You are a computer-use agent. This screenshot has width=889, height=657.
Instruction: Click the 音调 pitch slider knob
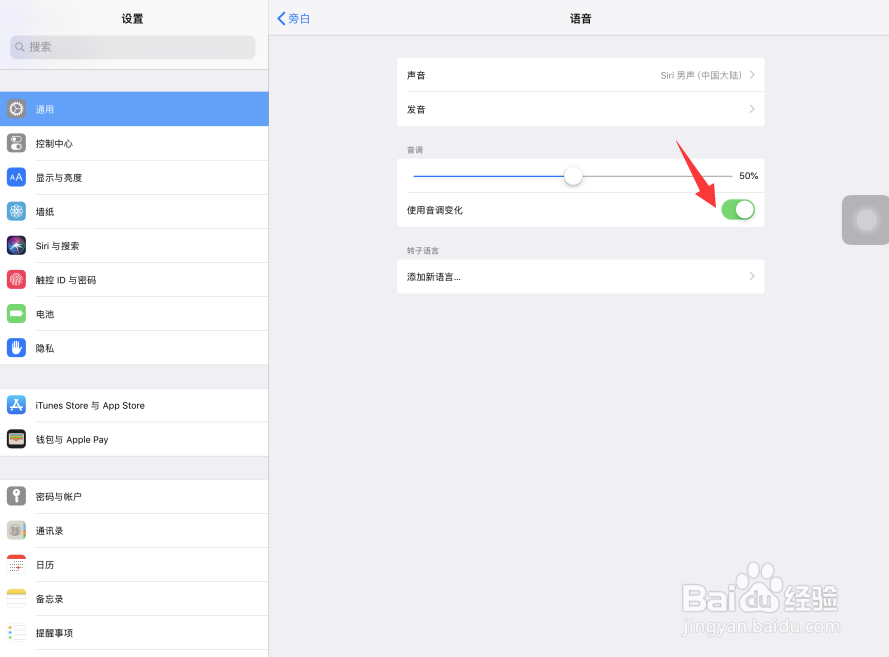(573, 176)
